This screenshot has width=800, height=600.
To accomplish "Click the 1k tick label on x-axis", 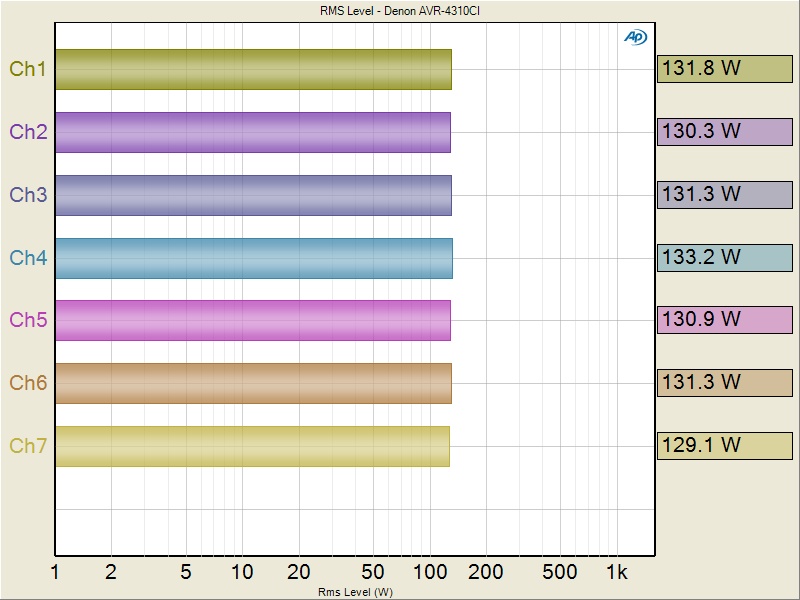I will 616,572.
